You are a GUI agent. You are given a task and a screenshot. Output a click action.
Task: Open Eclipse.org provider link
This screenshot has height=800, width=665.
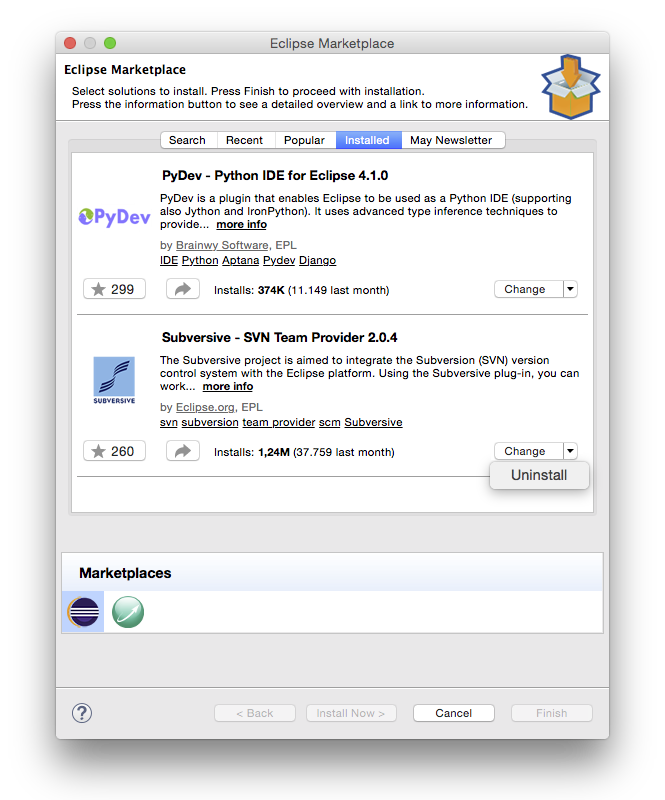click(x=205, y=407)
